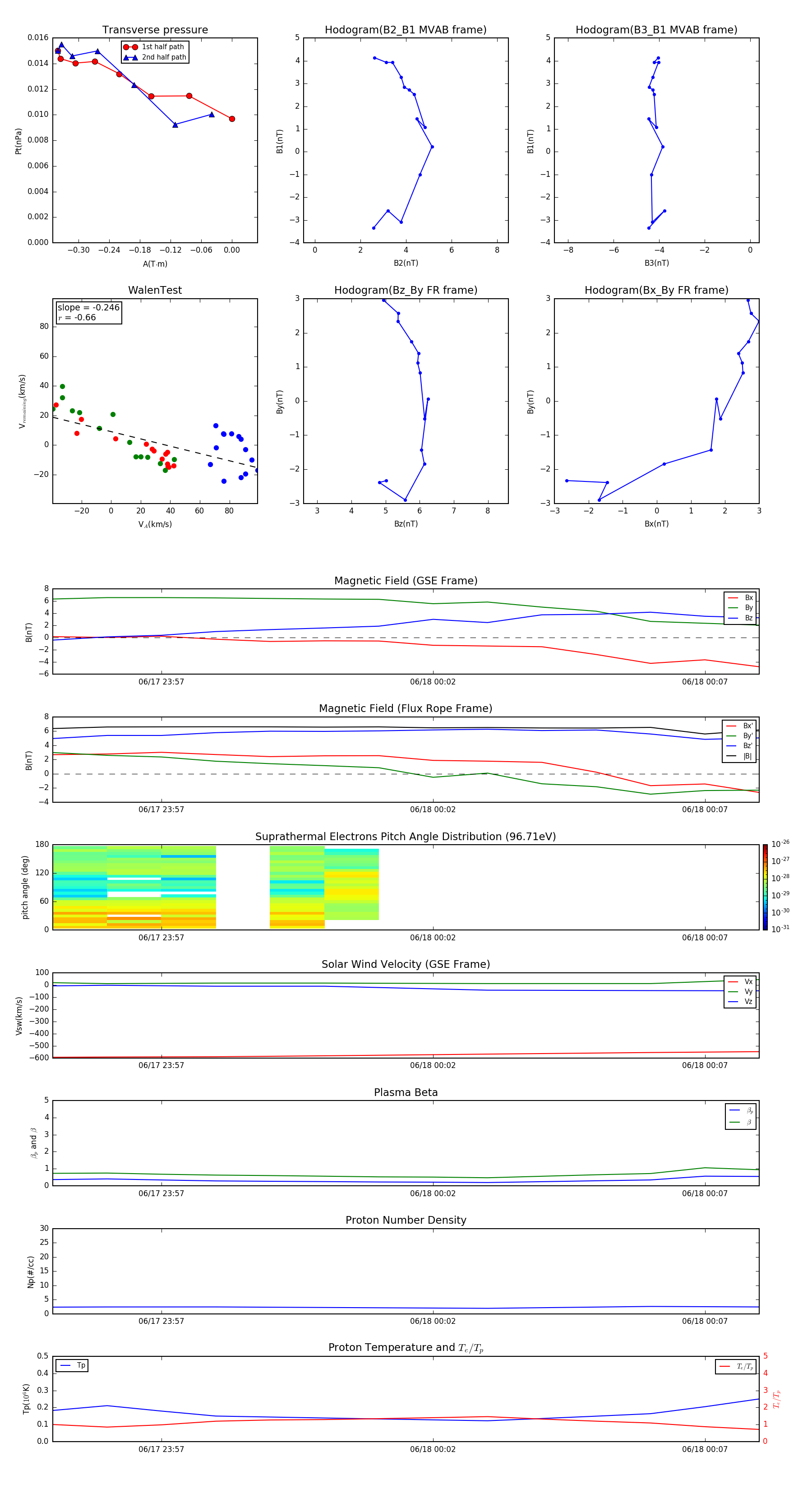Select the Tp legend entry
Viewport: 812px width, 1489px height.
tap(72, 1366)
